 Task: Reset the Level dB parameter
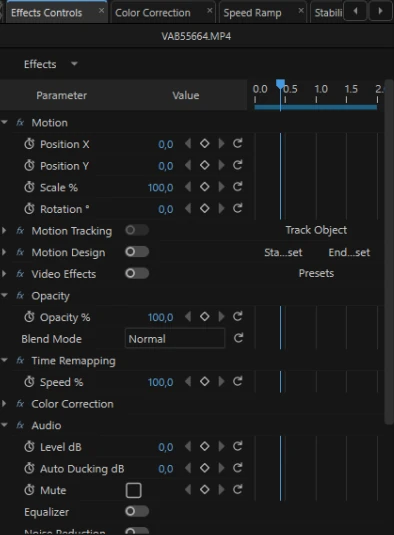238,446
